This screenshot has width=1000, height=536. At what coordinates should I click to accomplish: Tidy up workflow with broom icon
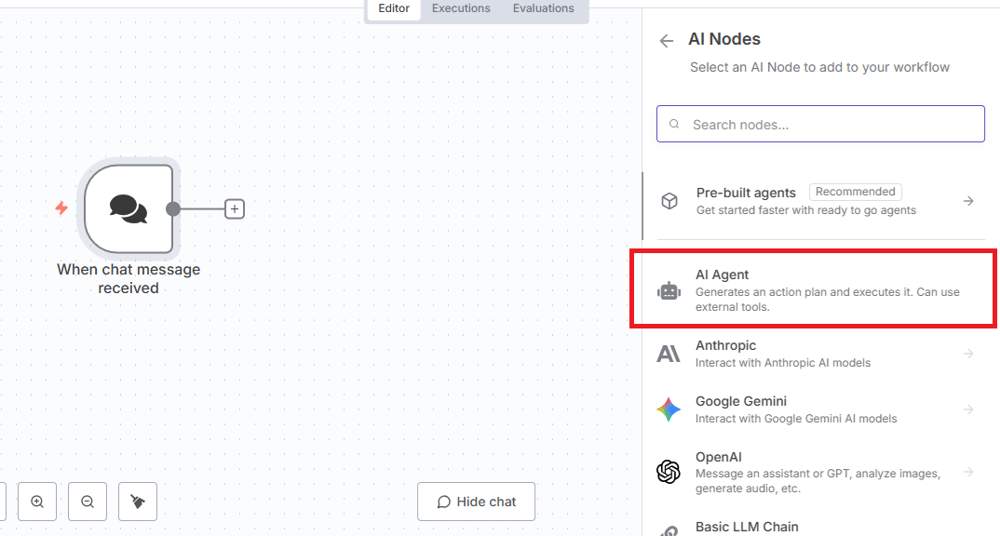point(137,502)
